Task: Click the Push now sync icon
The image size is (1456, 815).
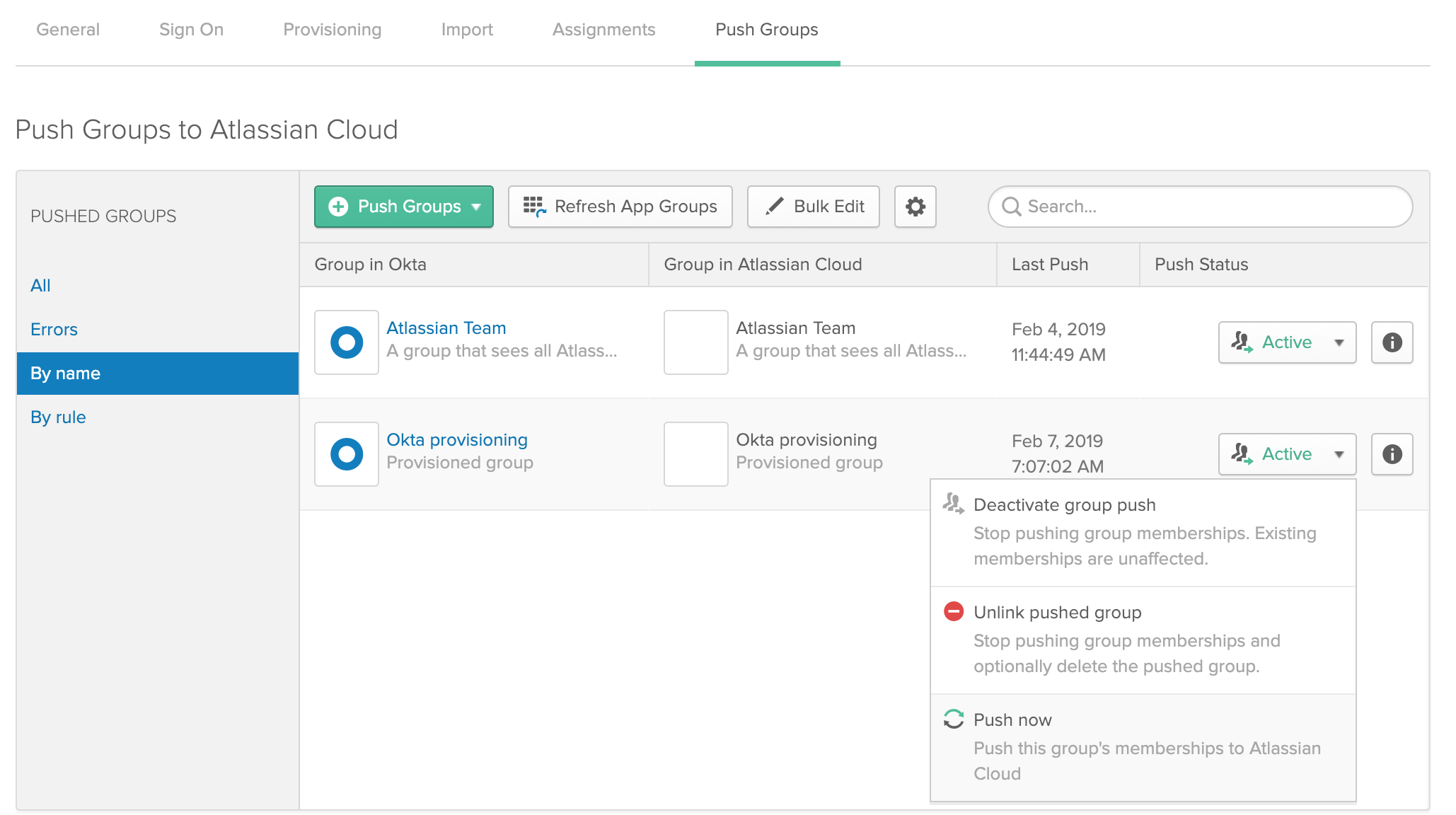Action: [954, 719]
